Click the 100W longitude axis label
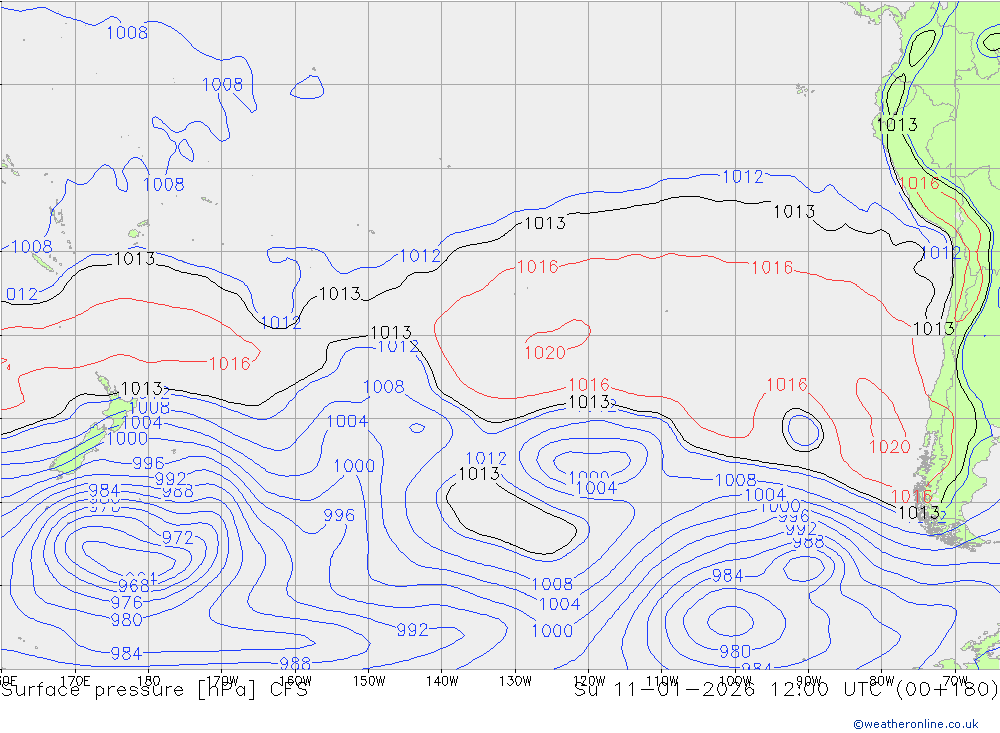 (735, 681)
